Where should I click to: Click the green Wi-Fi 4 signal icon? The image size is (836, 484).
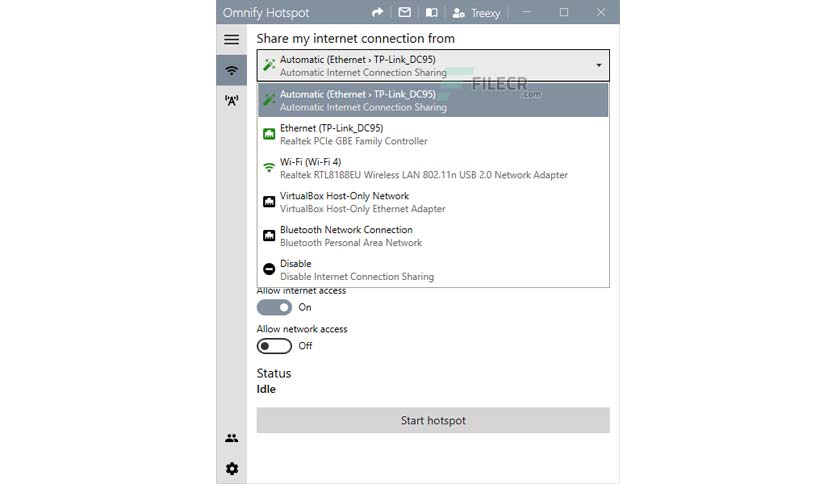pos(269,168)
